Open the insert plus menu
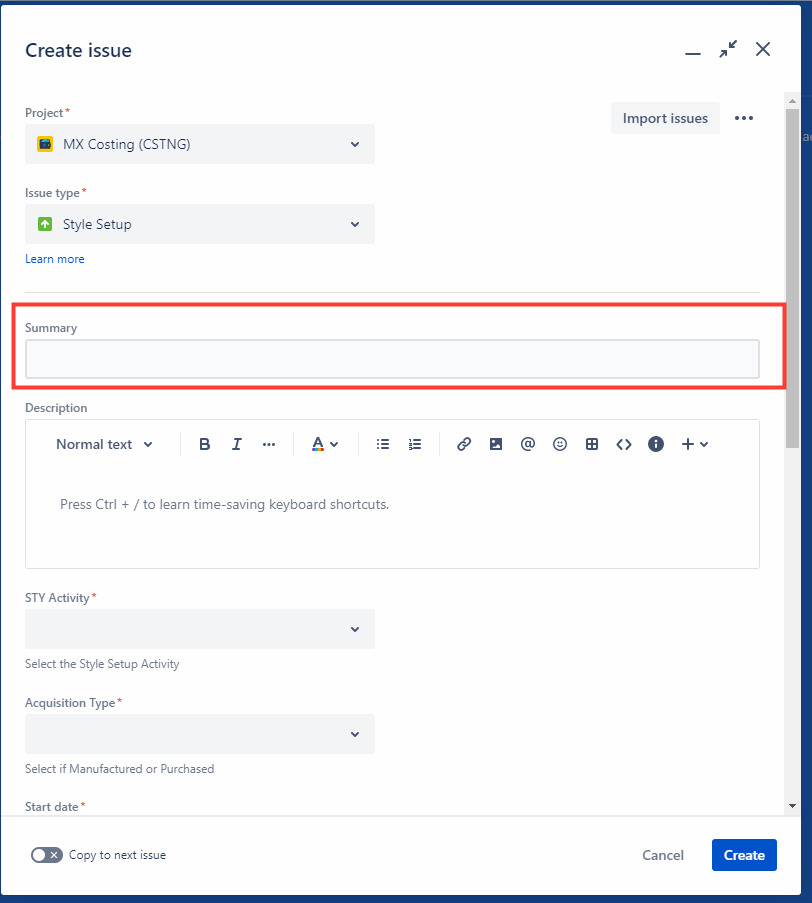The height and width of the screenshot is (903, 812). click(x=695, y=444)
